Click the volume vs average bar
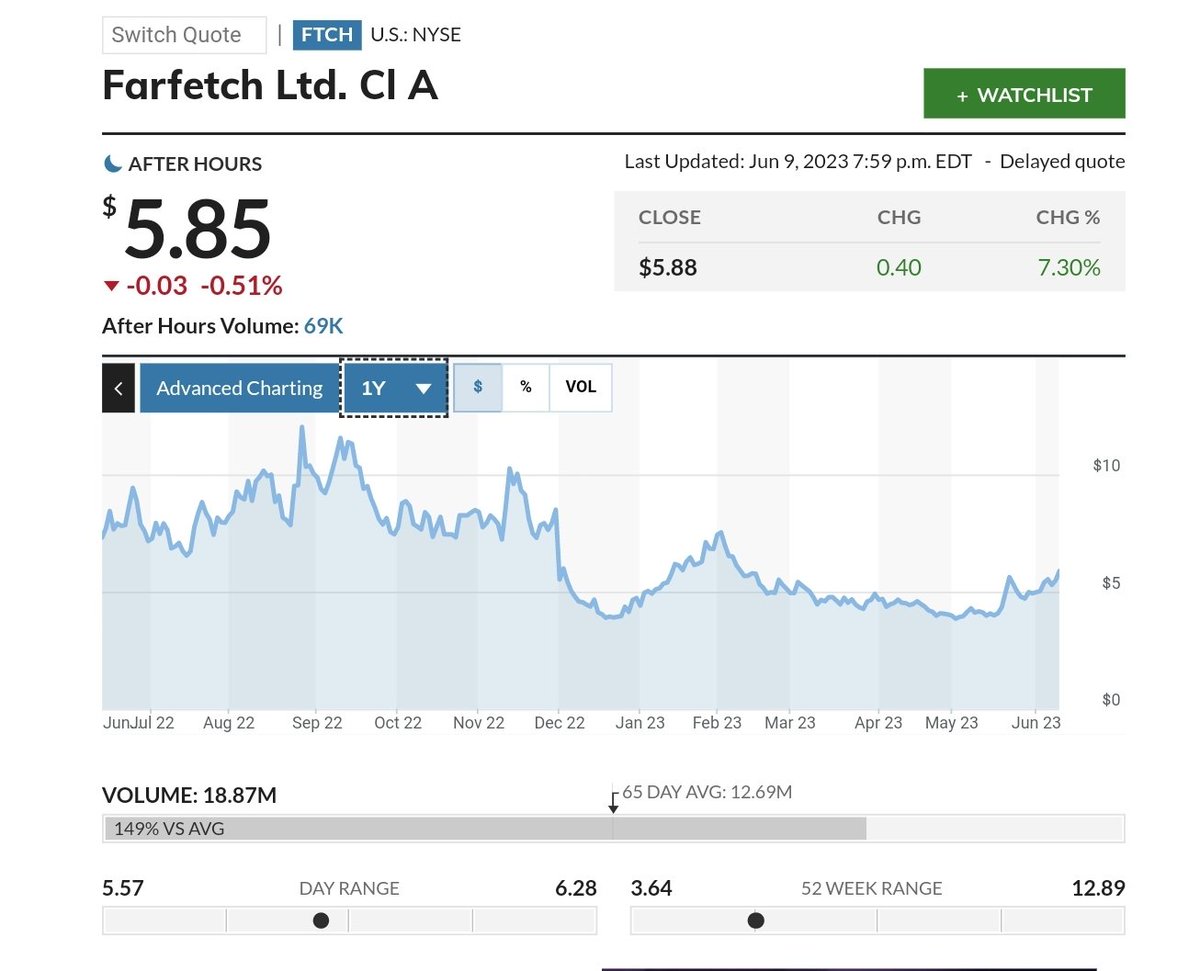The height and width of the screenshot is (971, 1200). point(613,828)
